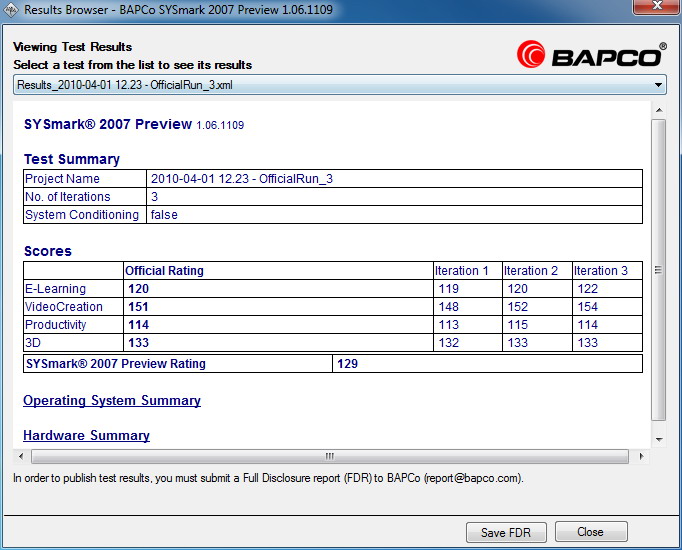Click the Scores heading
Screen dimensions: 682x550
[48, 251]
